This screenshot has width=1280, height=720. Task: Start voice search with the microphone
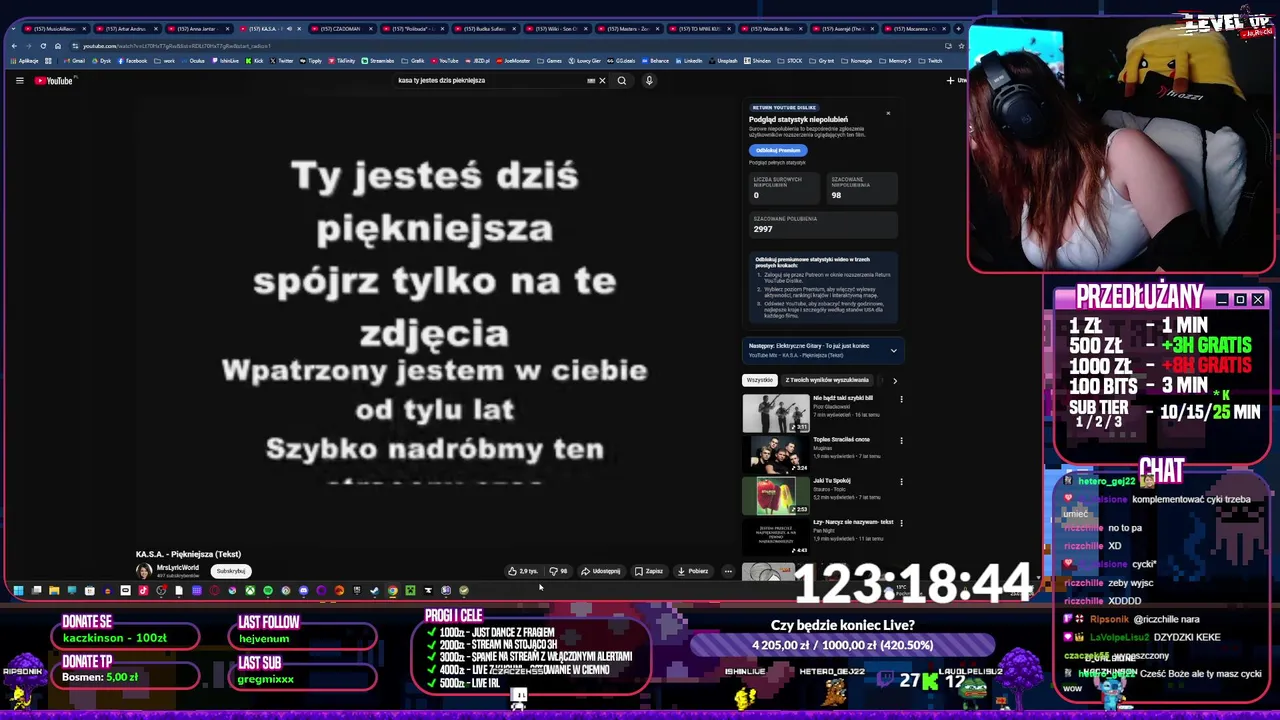pos(649,80)
